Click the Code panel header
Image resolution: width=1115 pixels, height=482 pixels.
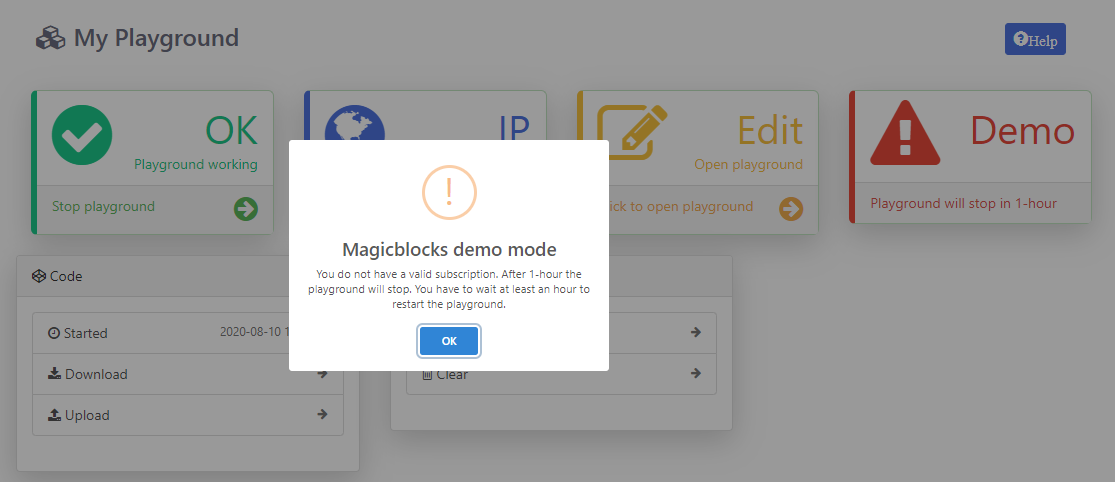point(188,277)
